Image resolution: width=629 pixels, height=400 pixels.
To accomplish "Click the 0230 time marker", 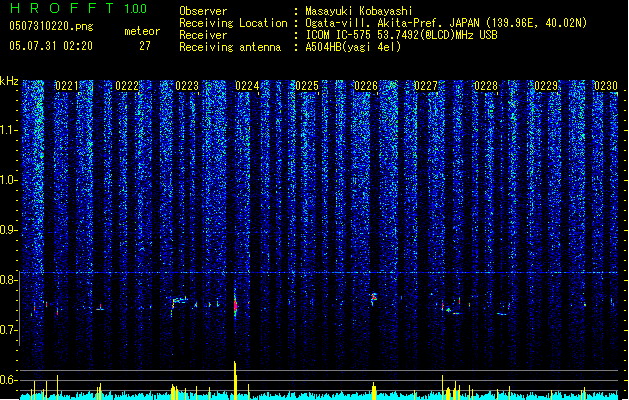I will (606, 86).
